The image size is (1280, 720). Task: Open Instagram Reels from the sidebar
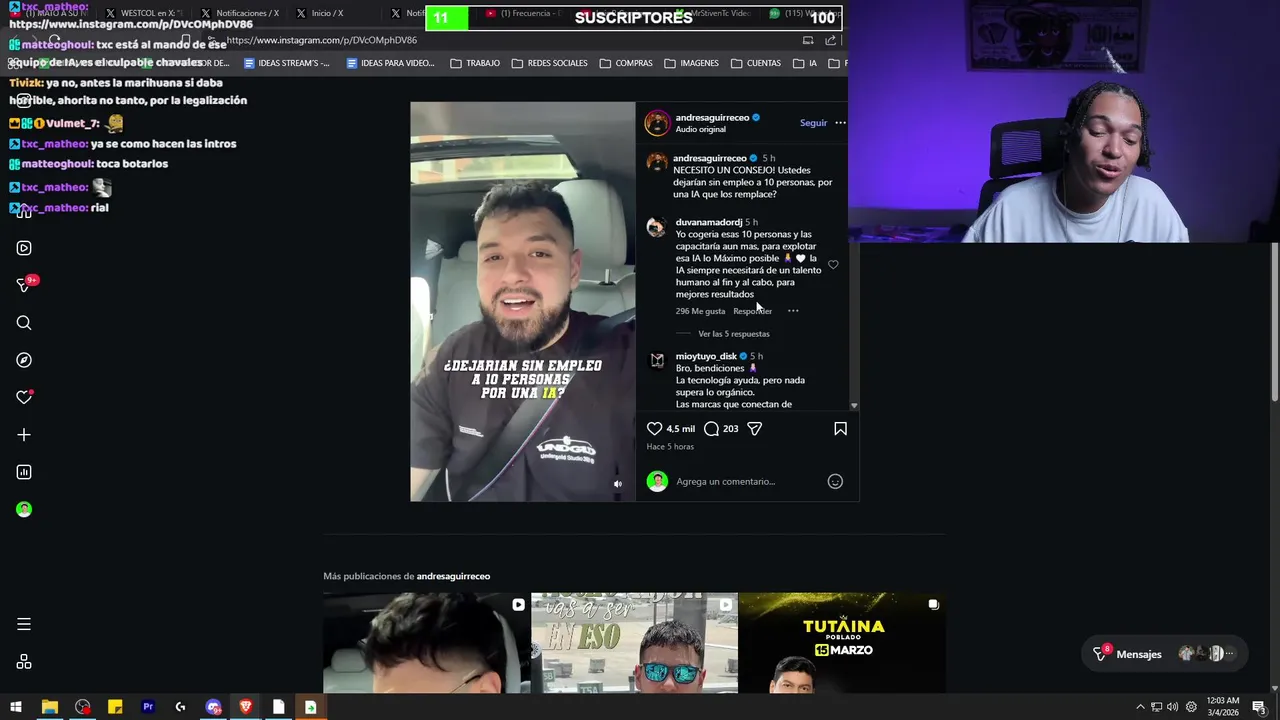24,248
